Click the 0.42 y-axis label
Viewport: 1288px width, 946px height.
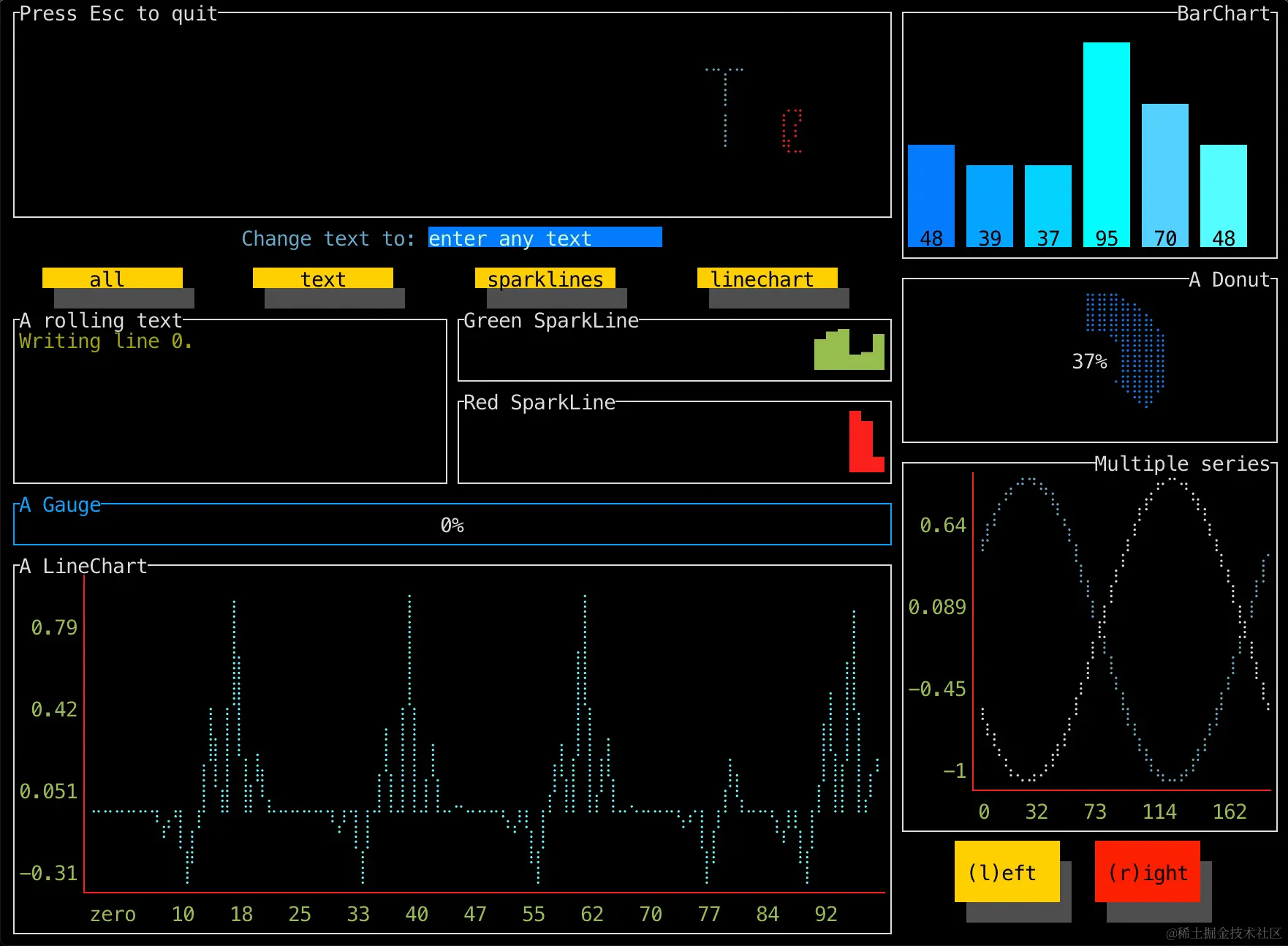(54, 709)
